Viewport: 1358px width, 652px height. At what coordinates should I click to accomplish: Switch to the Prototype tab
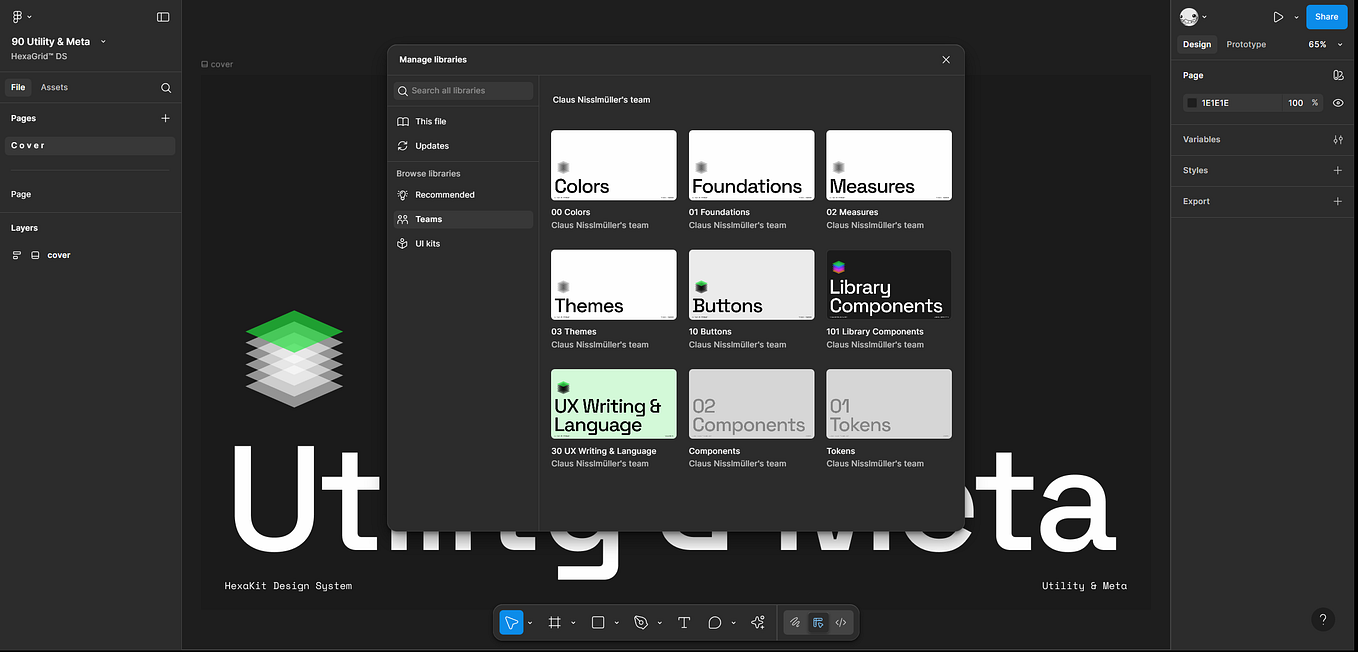click(x=1245, y=44)
